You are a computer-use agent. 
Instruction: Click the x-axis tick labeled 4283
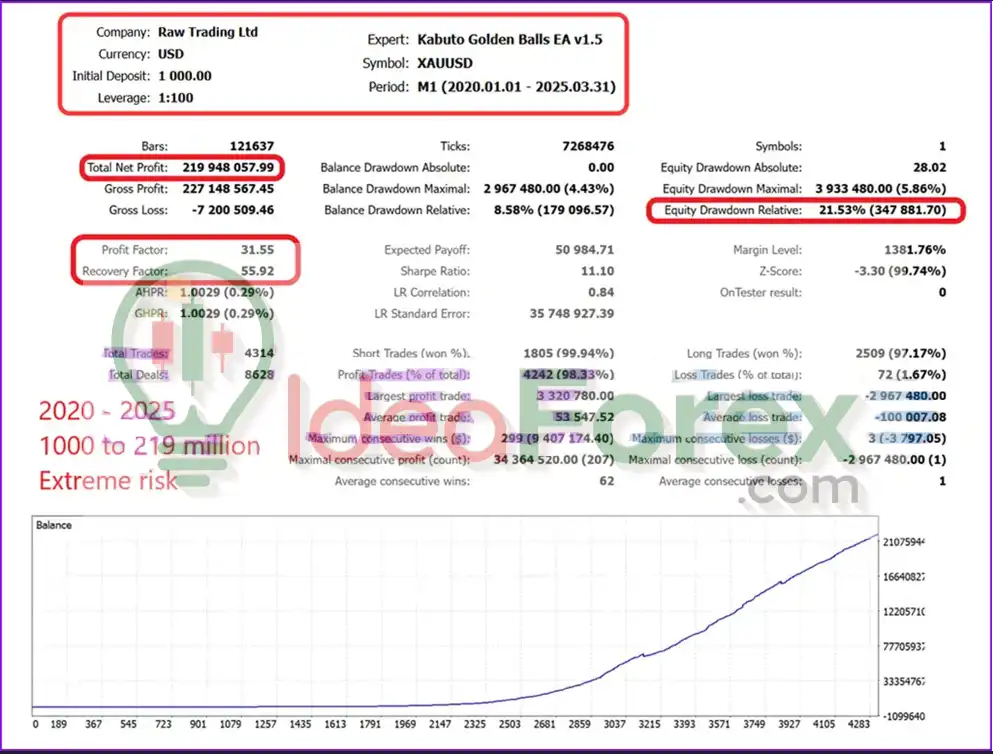pyautogui.click(x=859, y=724)
